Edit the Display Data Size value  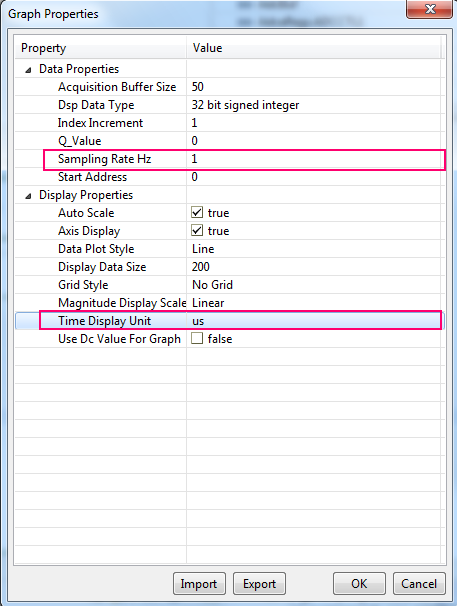click(x=314, y=267)
